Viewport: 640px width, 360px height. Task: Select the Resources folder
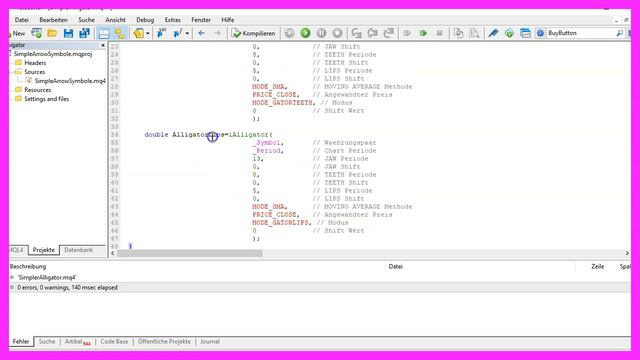tap(38, 90)
